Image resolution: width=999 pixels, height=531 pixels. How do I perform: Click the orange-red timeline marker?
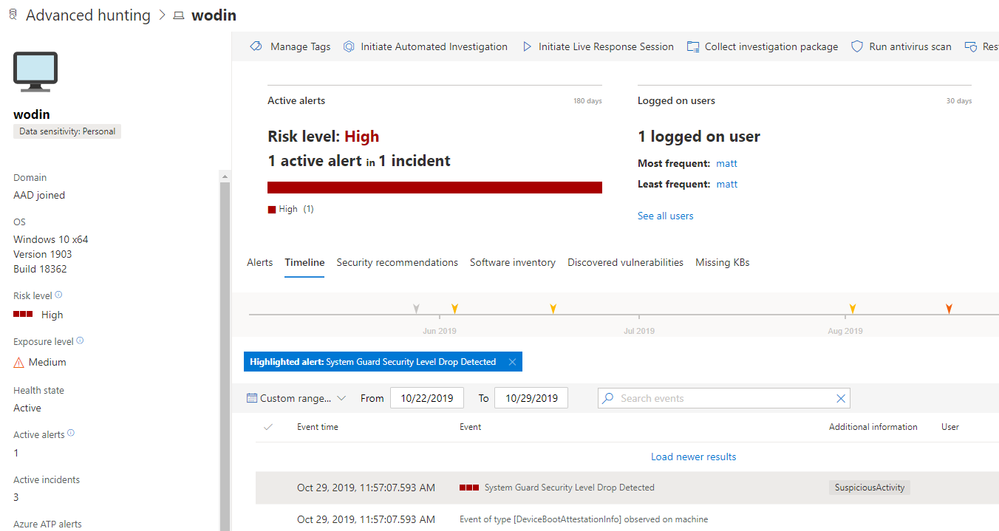coord(949,309)
